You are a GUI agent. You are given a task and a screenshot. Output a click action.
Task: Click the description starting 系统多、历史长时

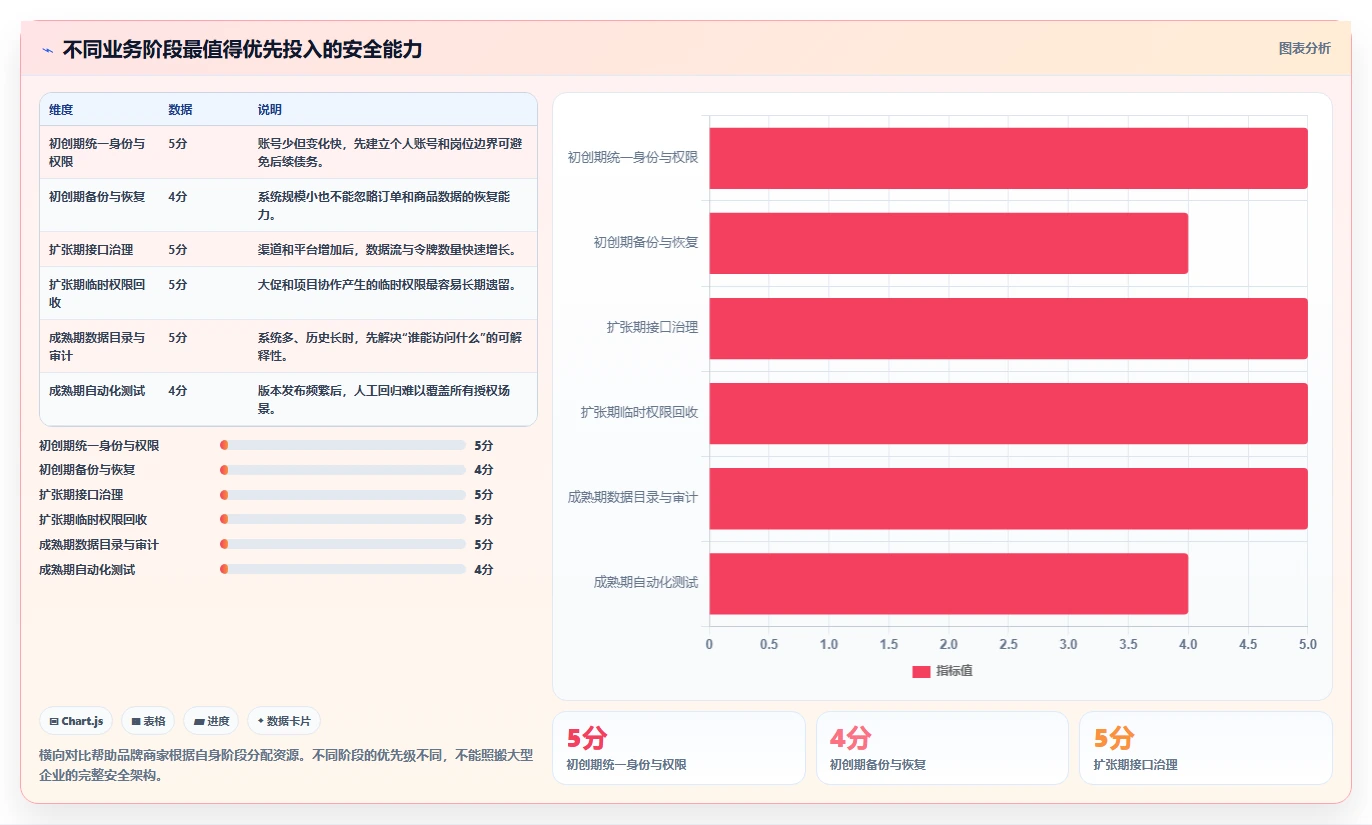[390, 346]
